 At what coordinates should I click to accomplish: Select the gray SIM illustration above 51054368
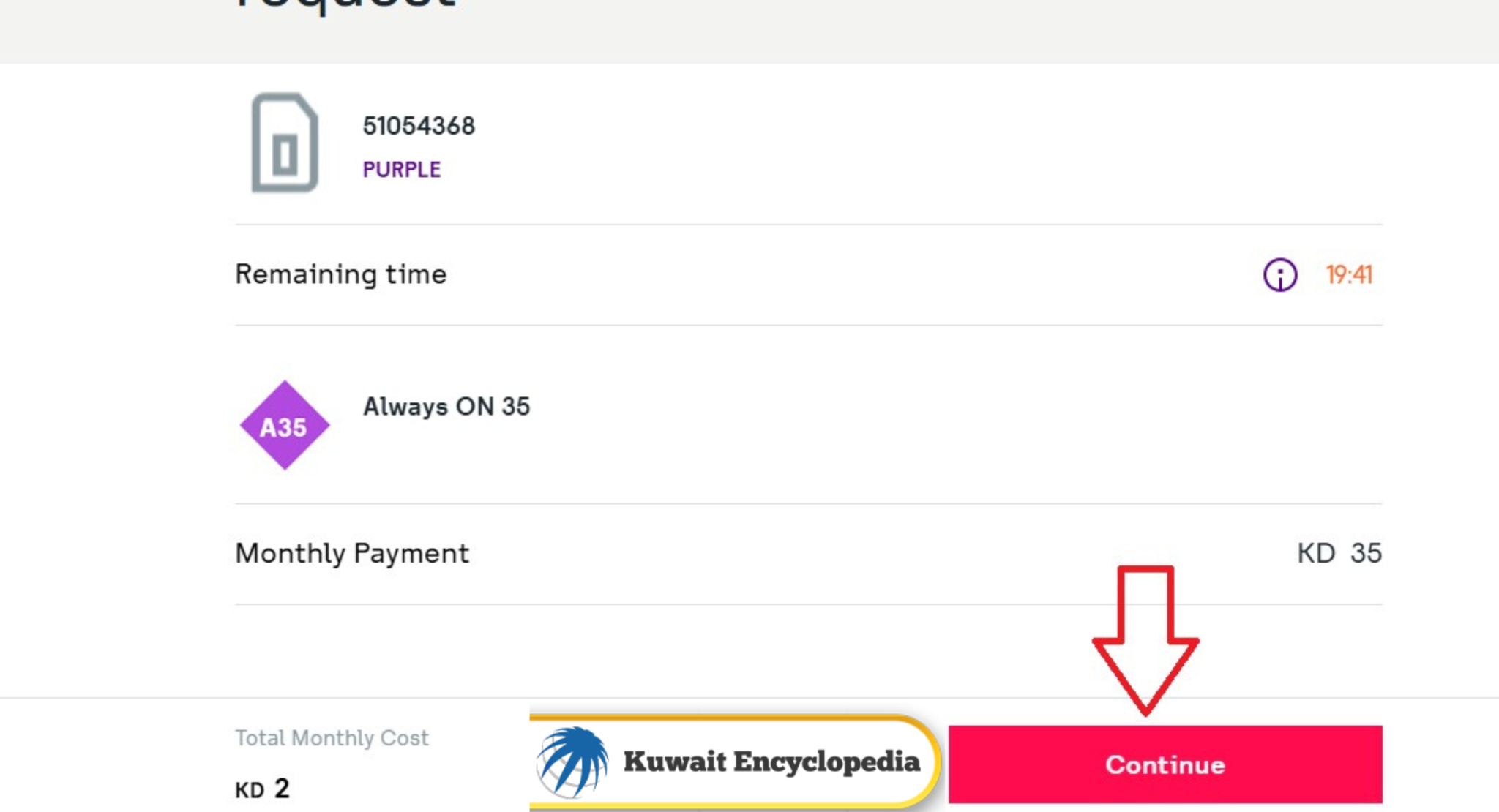click(283, 143)
